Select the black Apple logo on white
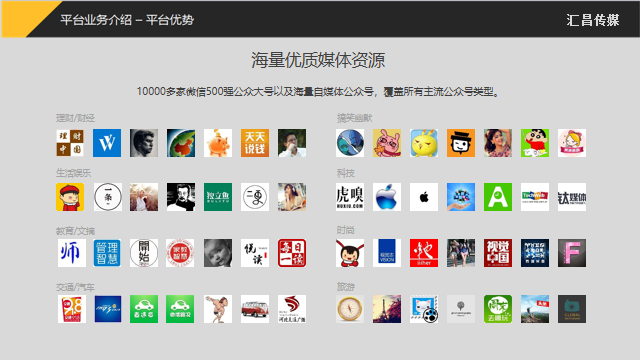Viewport: 640px width, 360px height. (424, 197)
